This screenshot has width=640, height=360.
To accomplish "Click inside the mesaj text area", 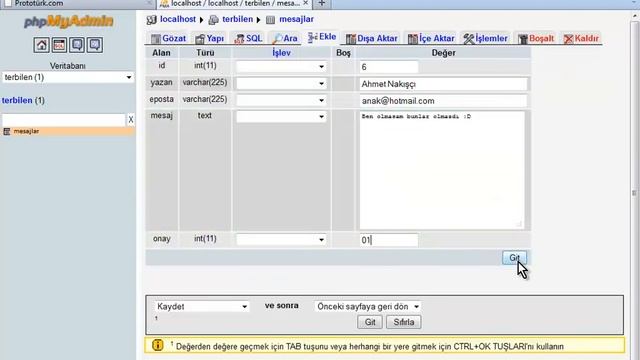I will pyautogui.click(x=442, y=170).
